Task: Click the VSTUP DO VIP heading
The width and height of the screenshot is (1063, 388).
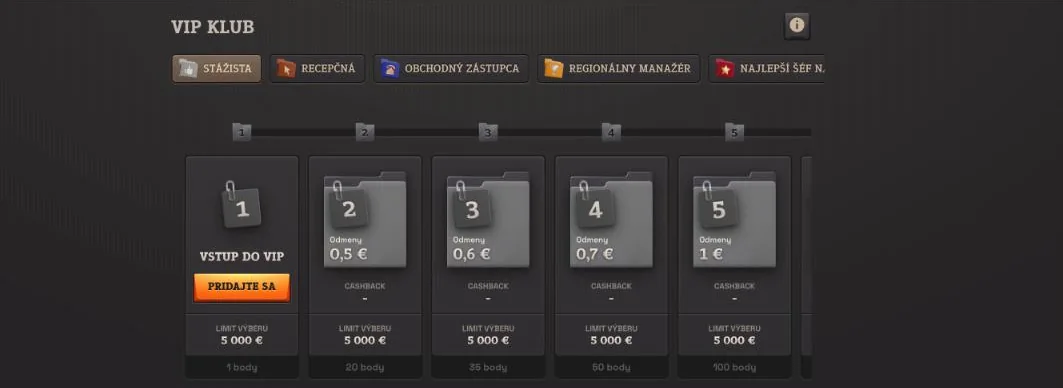Action: coord(242,256)
